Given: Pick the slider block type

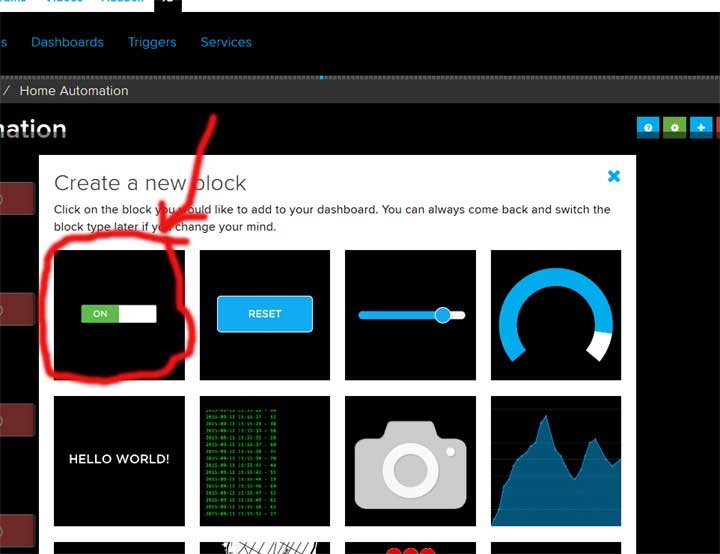Looking at the screenshot, I should (x=411, y=315).
